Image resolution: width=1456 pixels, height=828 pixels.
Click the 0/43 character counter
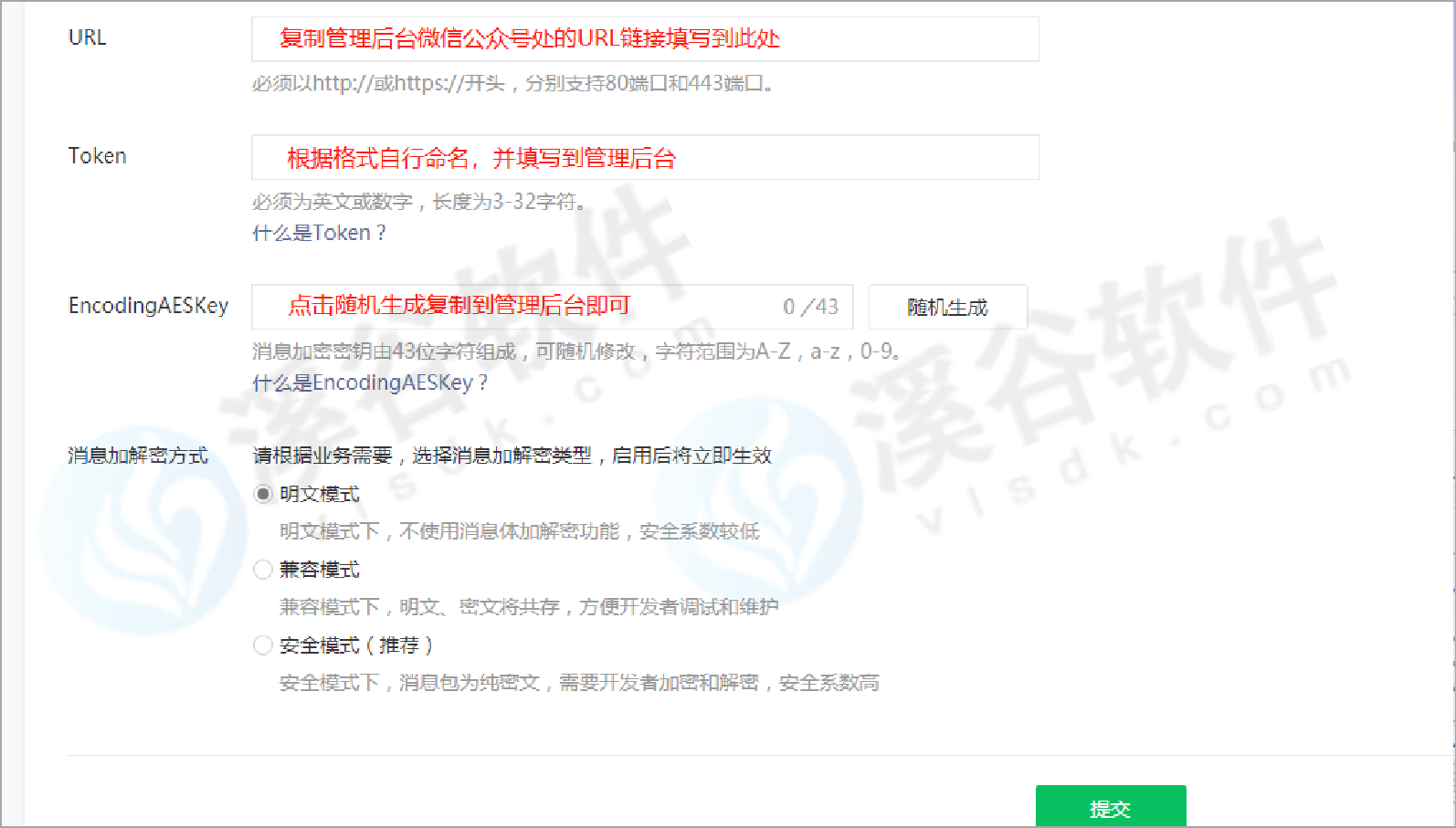coord(810,307)
